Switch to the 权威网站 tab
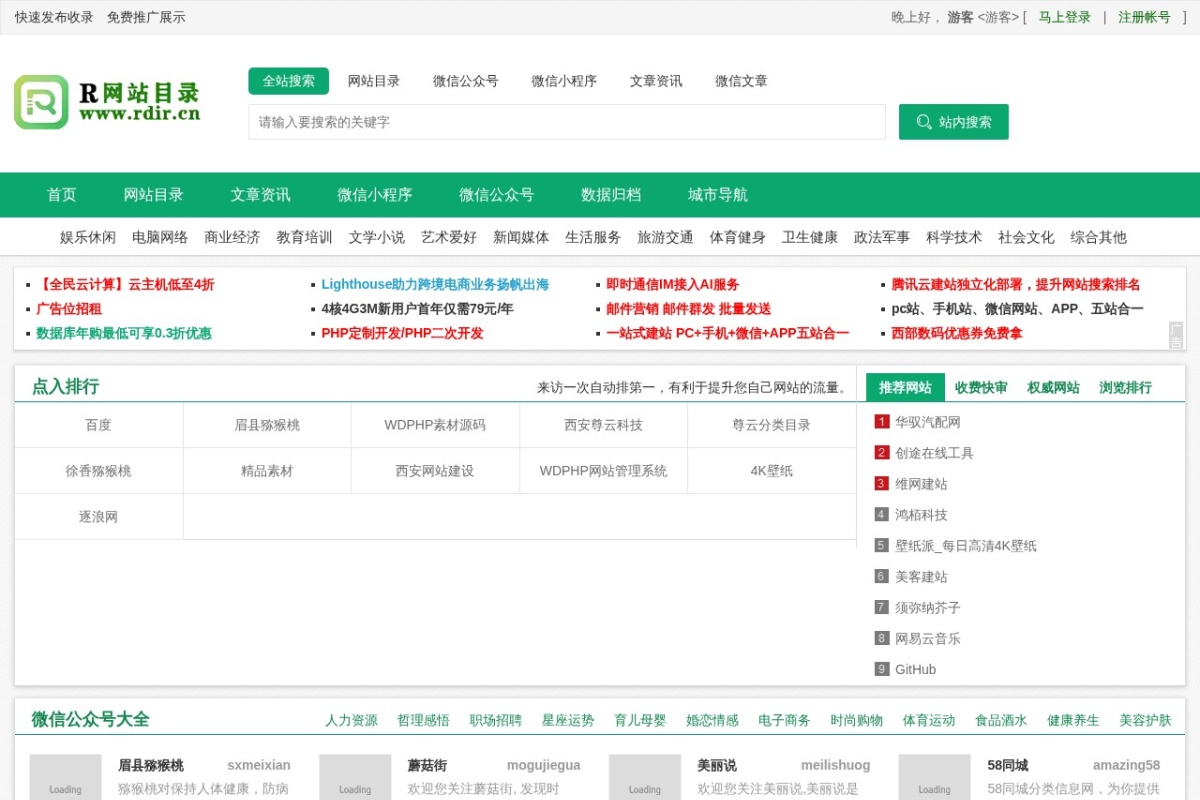This screenshot has width=1200, height=800. pos(1053,387)
